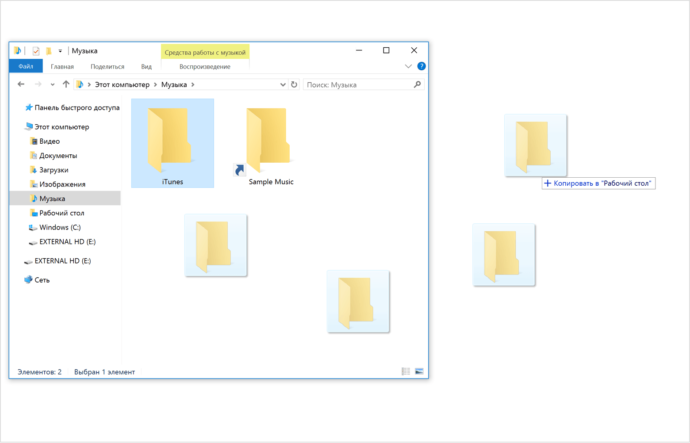690x443 pixels.
Task: Click the Копировать в "Рабочий стол" tooltip
Action: [598, 183]
